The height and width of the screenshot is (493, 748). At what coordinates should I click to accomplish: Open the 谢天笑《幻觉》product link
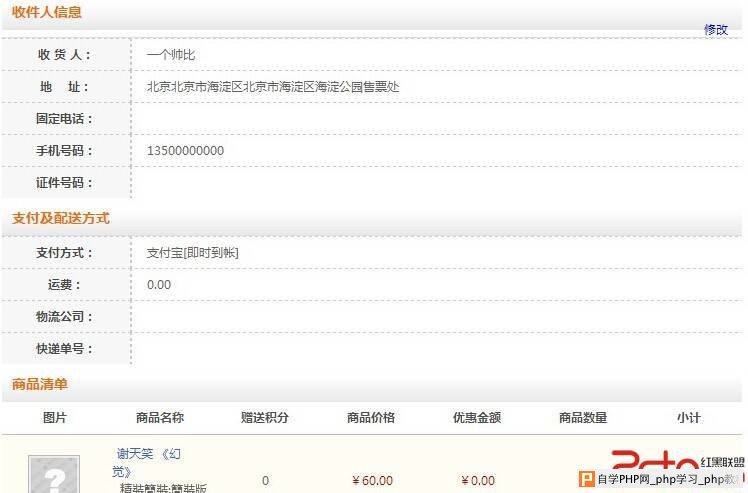[146, 462]
